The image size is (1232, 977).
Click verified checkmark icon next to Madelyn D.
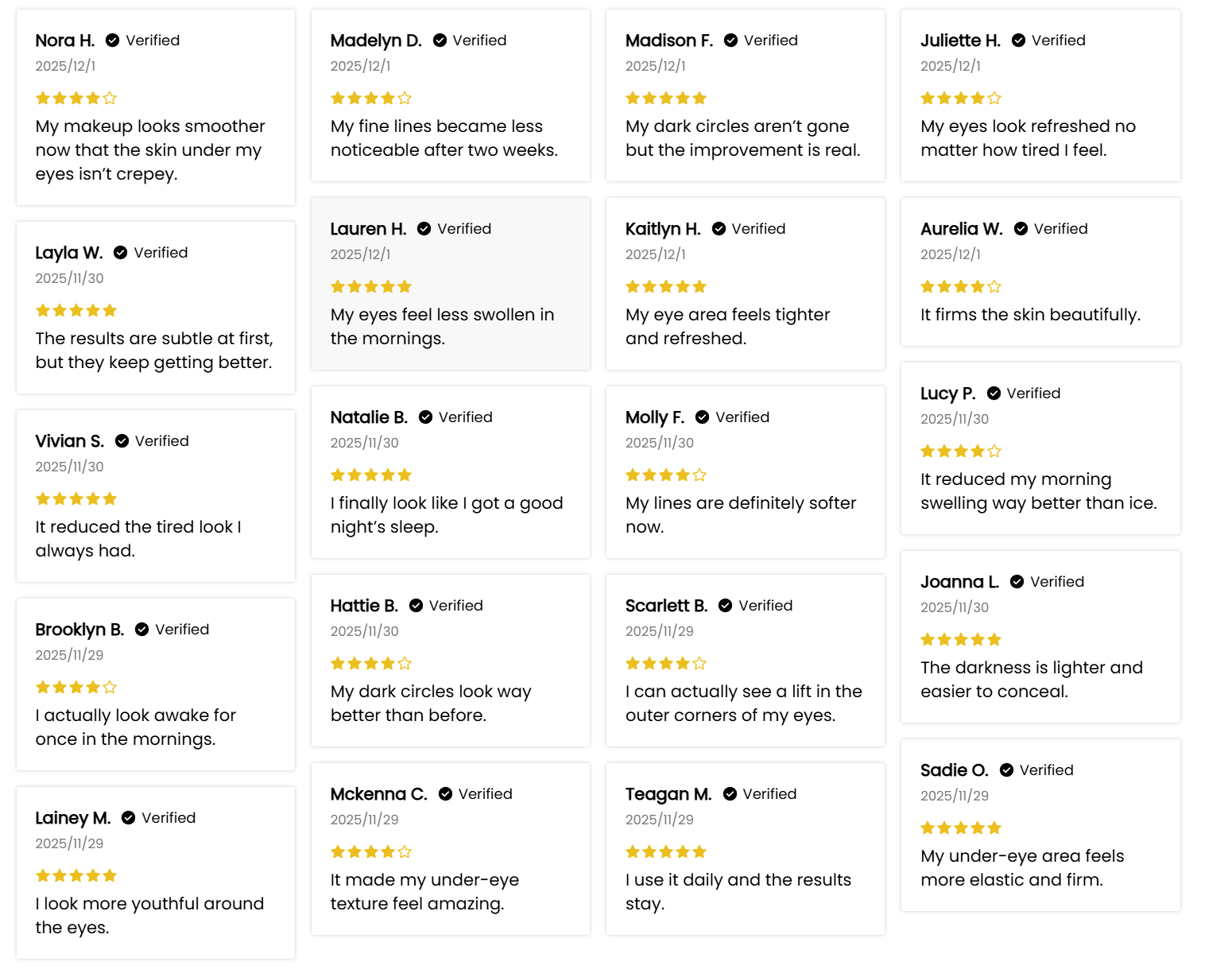pyautogui.click(x=440, y=41)
